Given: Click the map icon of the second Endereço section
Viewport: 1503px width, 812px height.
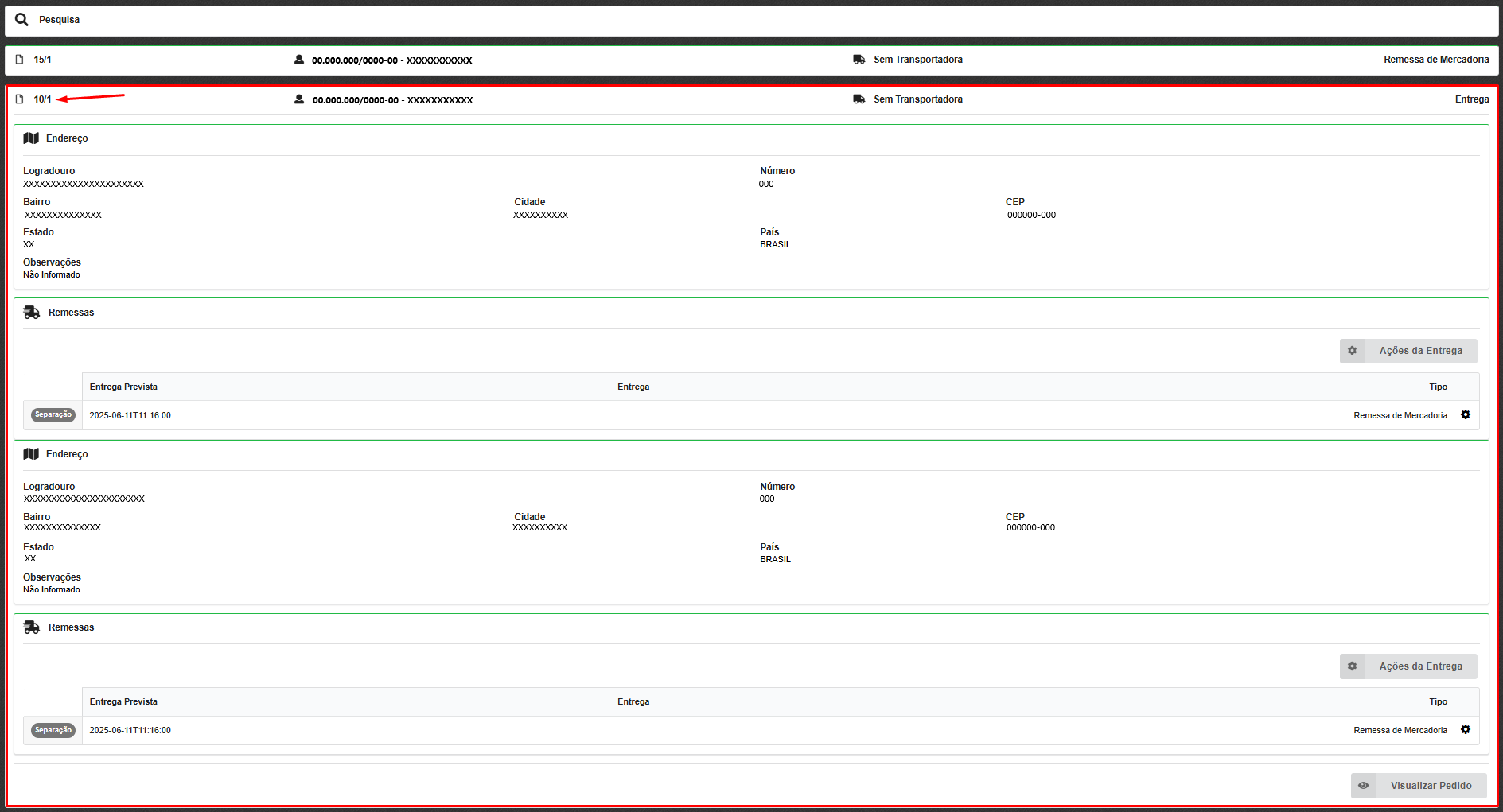Looking at the screenshot, I should coord(31,454).
